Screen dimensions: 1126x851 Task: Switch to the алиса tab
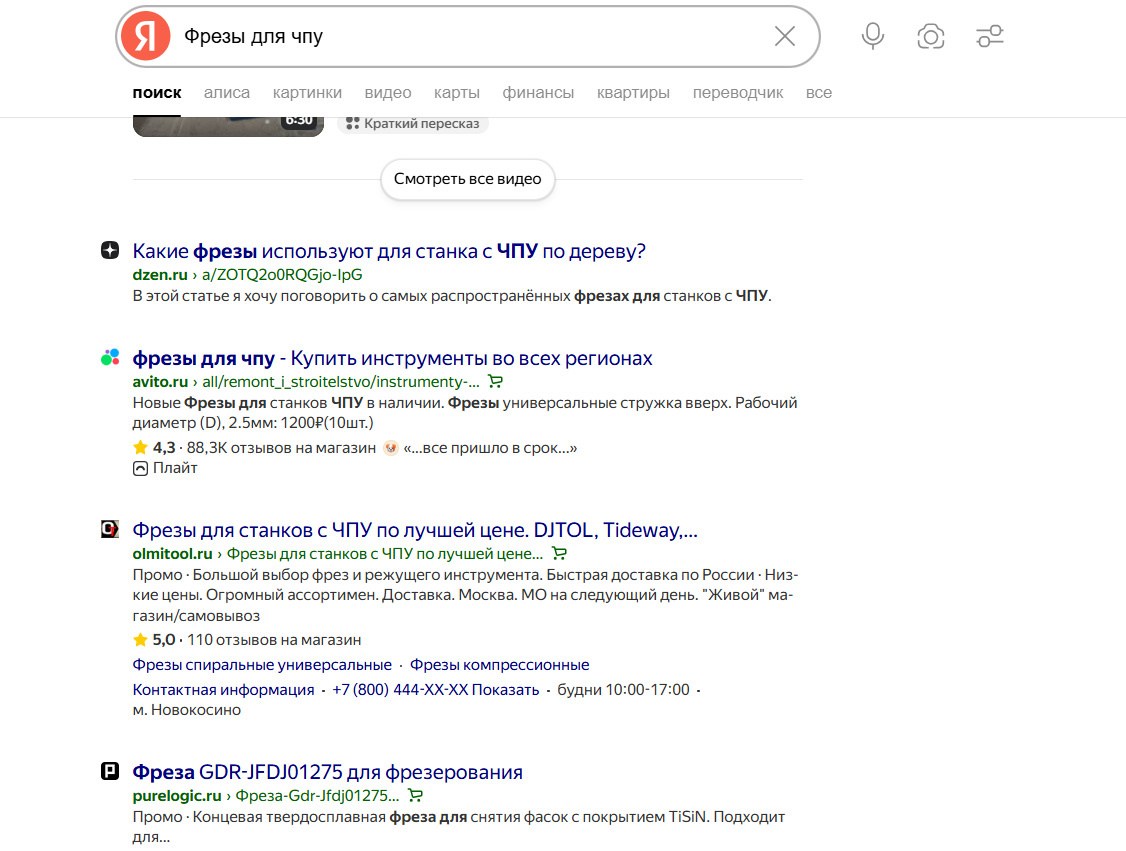[227, 93]
